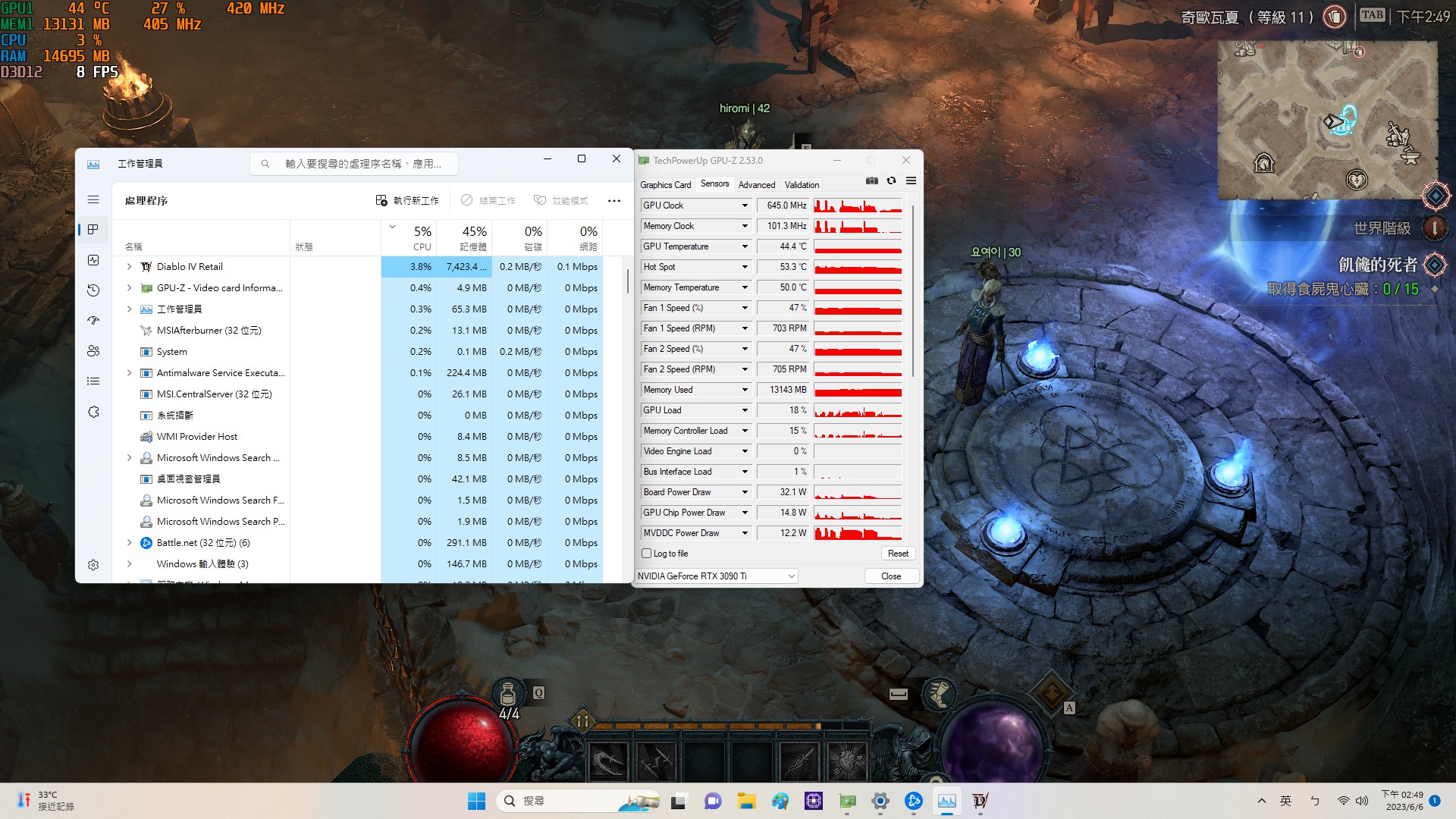This screenshot has width=1456, height=819.
Task: Click GPU-Z sensors vertical scrollbar
Action: (913, 291)
